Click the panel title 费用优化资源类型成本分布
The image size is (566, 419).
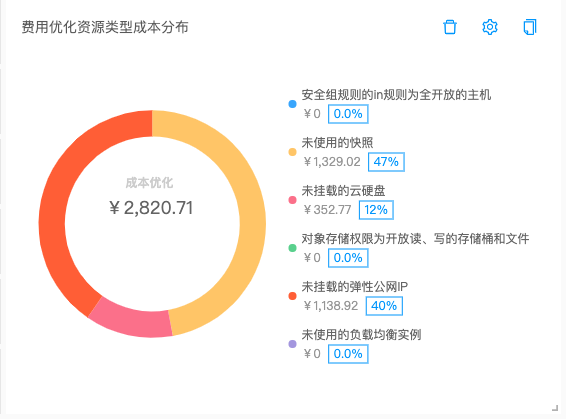tap(105, 27)
